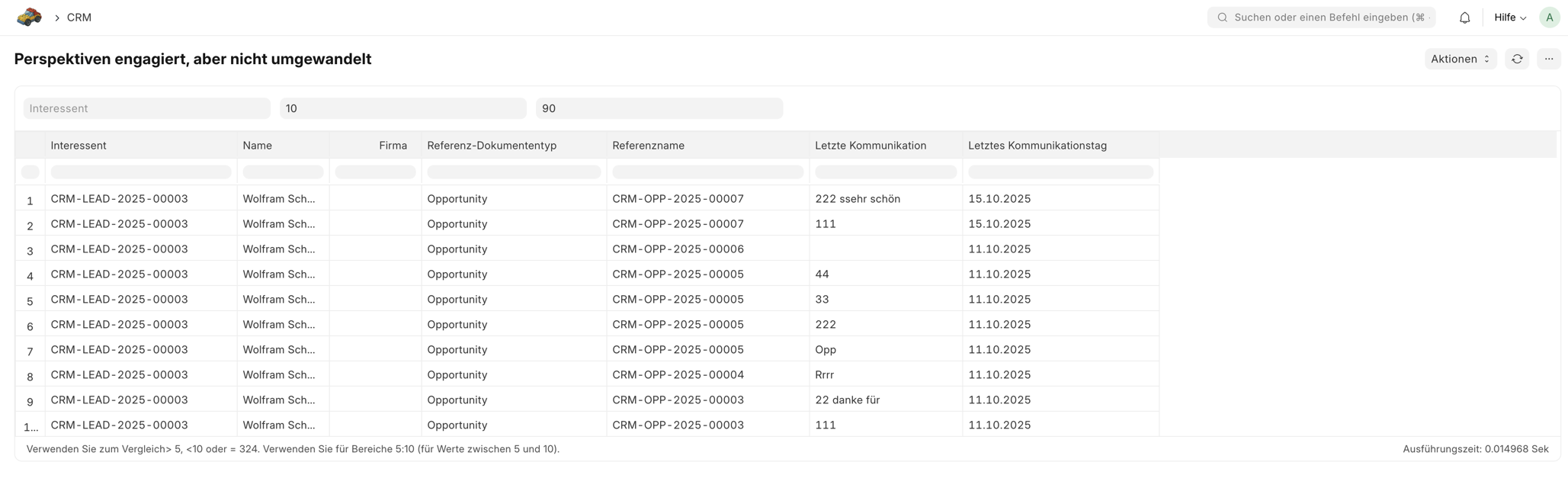Screen dimensions: 1568x504
Task: Select row 1 CRM-OPP-2025-00007 cell
Action: pos(678,199)
